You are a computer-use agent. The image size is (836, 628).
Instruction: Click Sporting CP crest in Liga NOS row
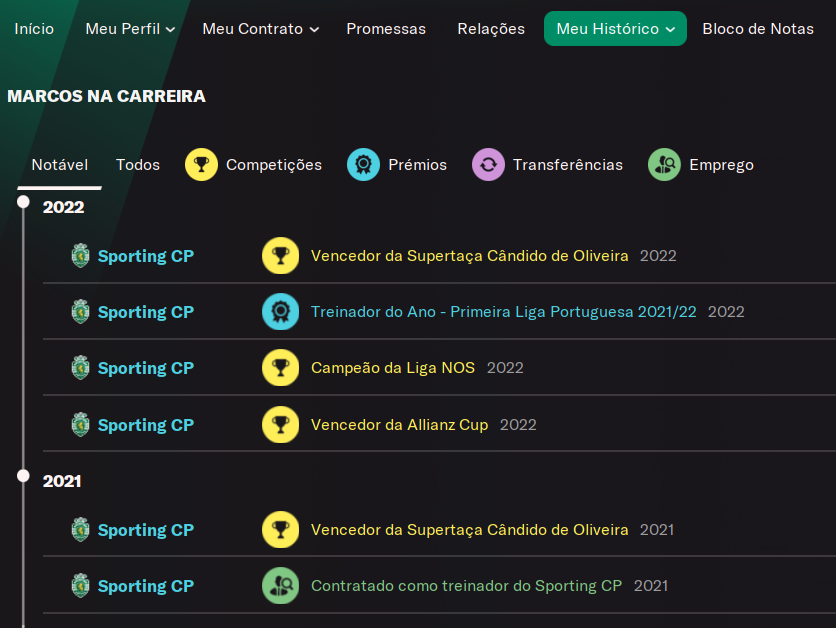click(81, 368)
